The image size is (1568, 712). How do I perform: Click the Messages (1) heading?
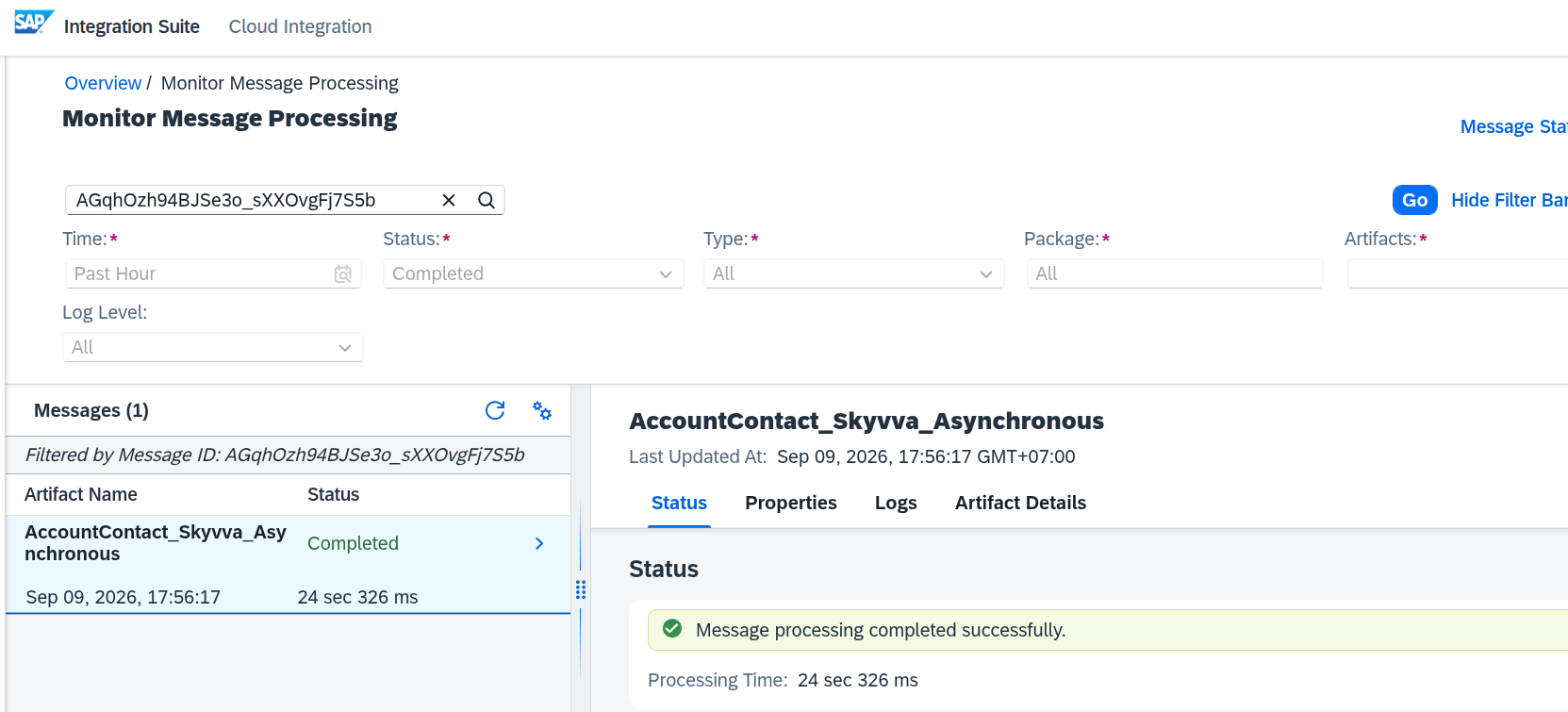tap(91, 410)
